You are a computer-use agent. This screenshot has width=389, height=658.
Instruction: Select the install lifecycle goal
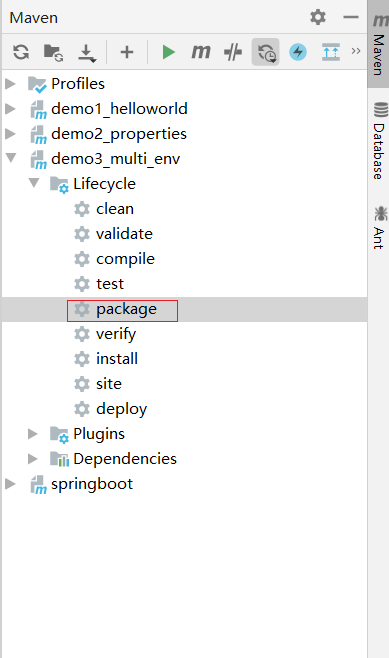(117, 359)
